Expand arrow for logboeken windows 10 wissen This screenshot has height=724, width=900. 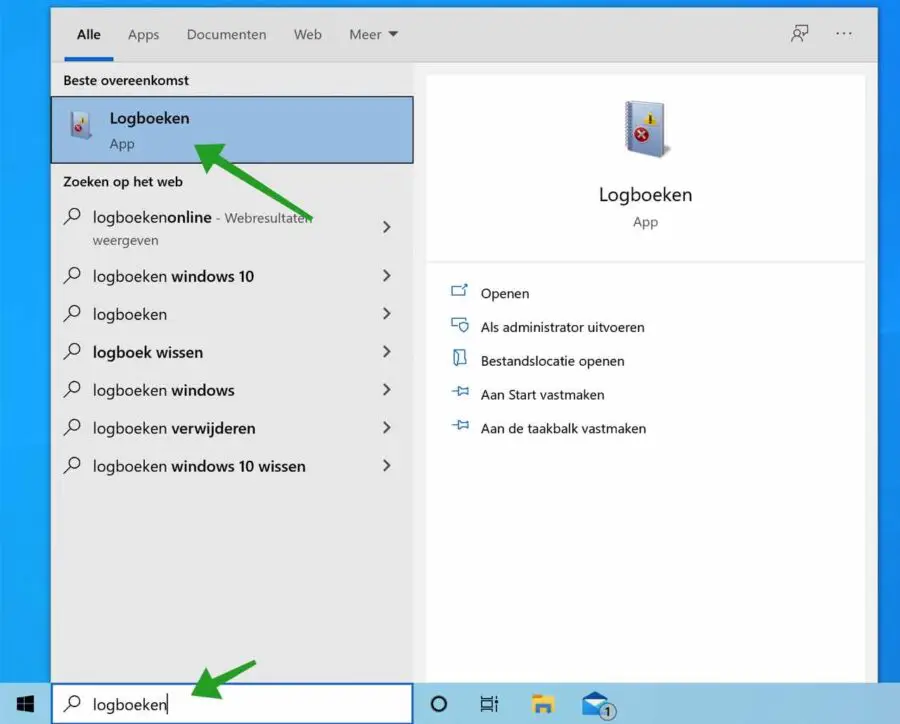[387, 465]
